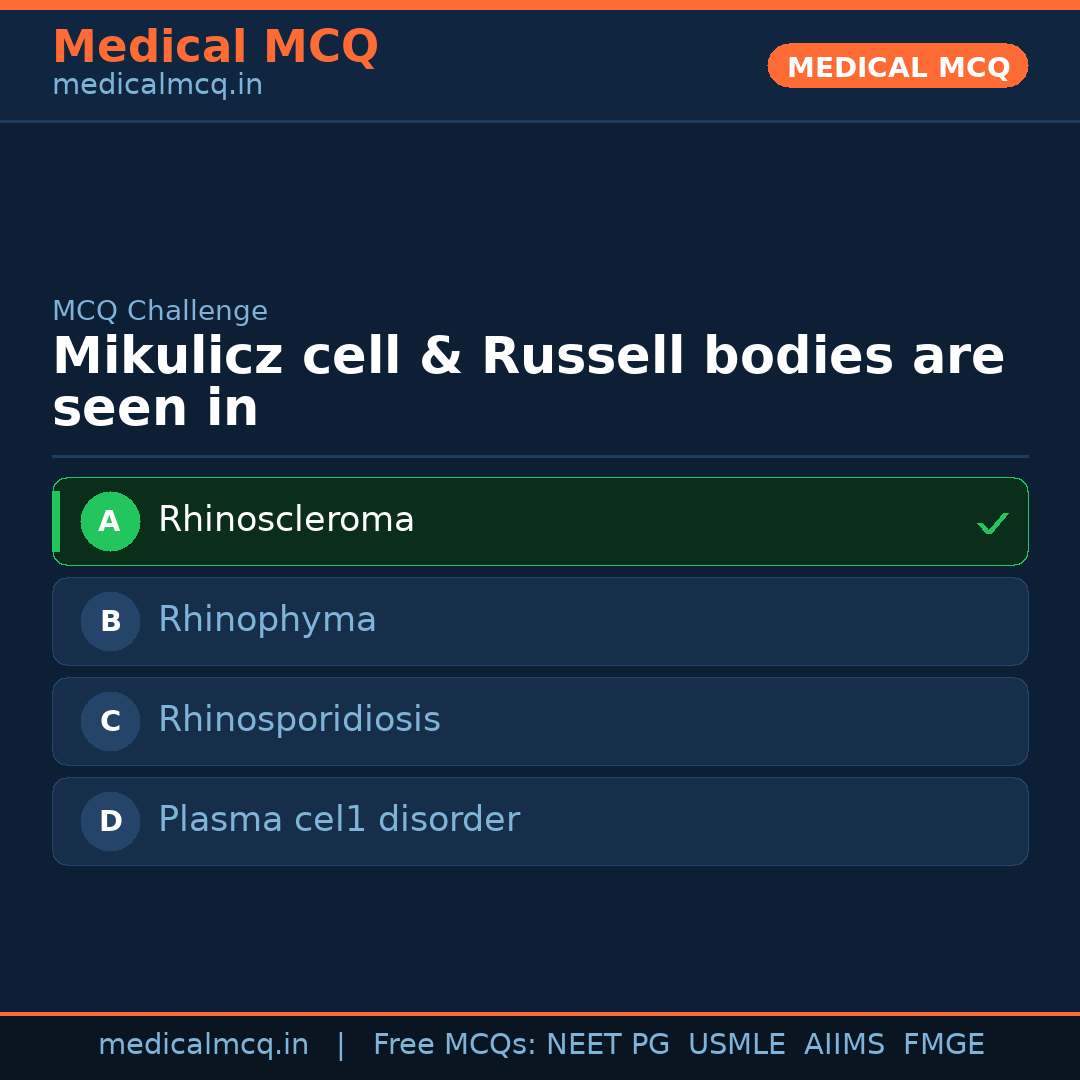Click the C letter circle badge

tap(110, 721)
